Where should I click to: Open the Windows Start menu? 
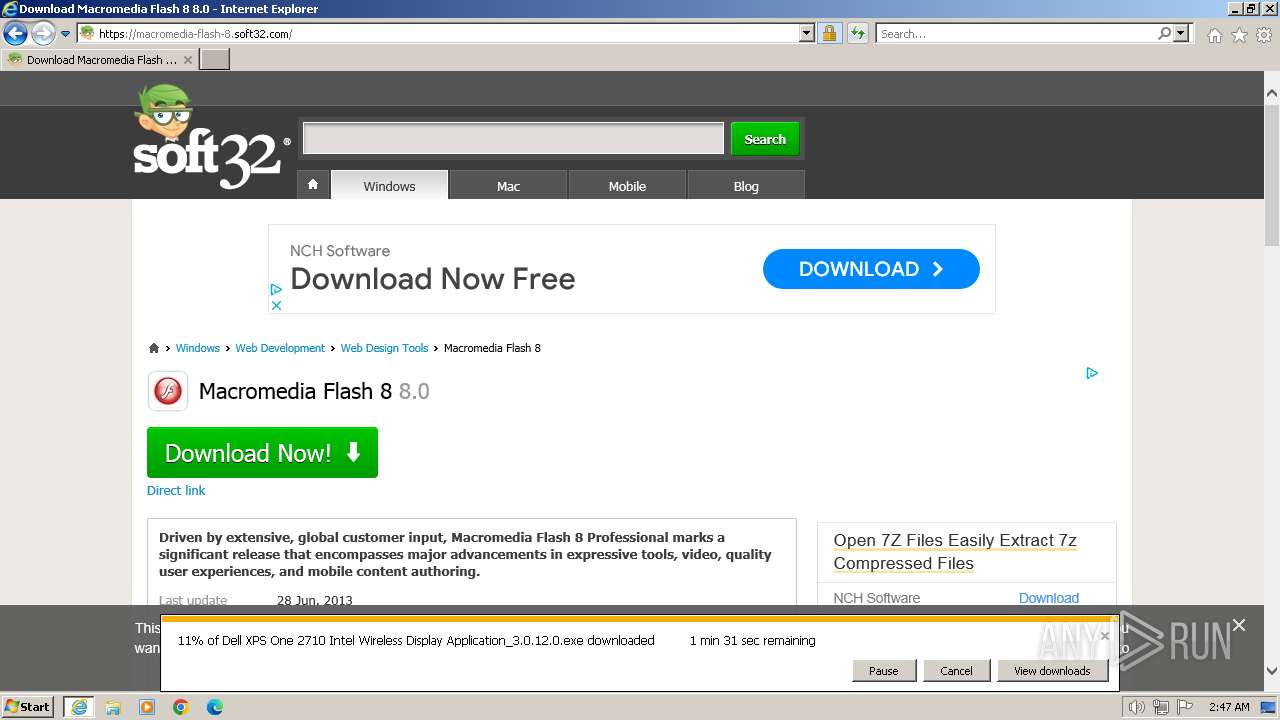coord(28,706)
